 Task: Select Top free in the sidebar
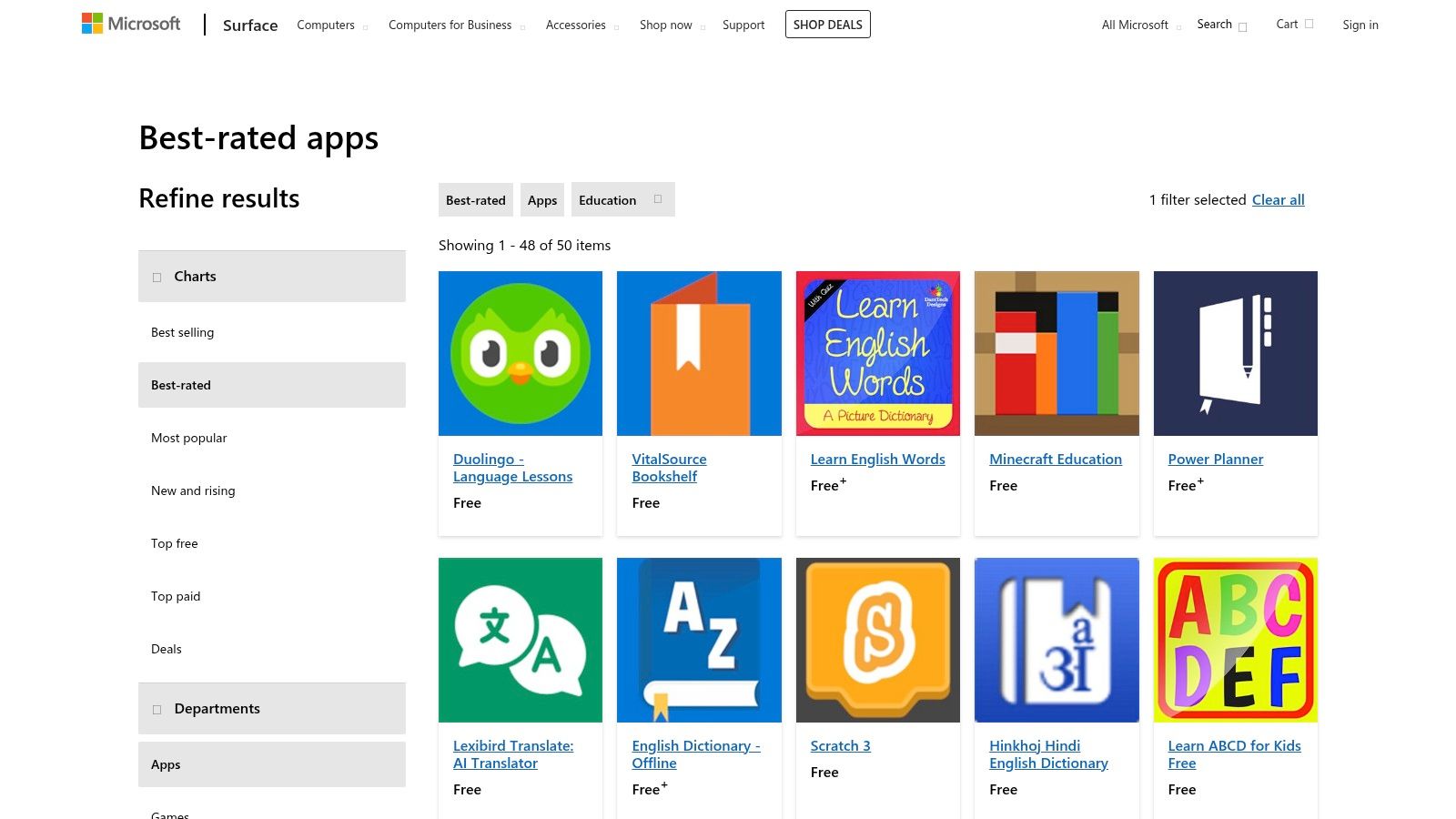[174, 542]
